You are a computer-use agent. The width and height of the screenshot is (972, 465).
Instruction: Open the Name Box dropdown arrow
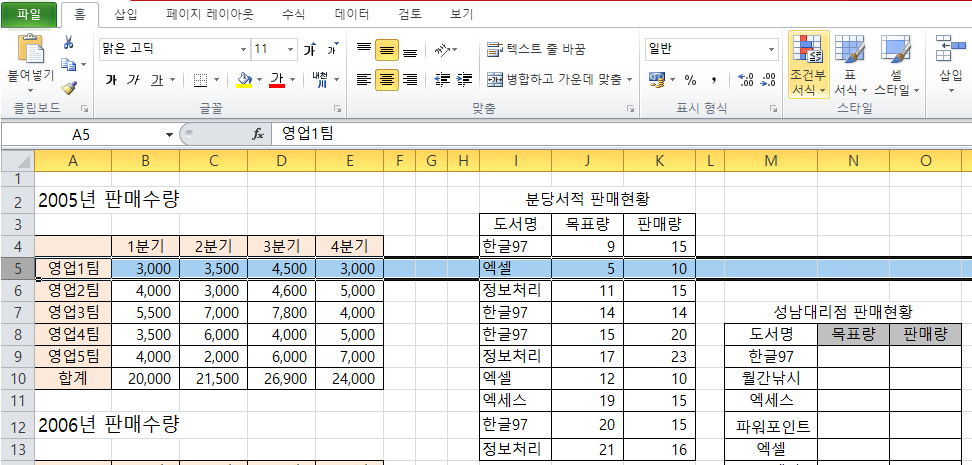click(169, 135)
